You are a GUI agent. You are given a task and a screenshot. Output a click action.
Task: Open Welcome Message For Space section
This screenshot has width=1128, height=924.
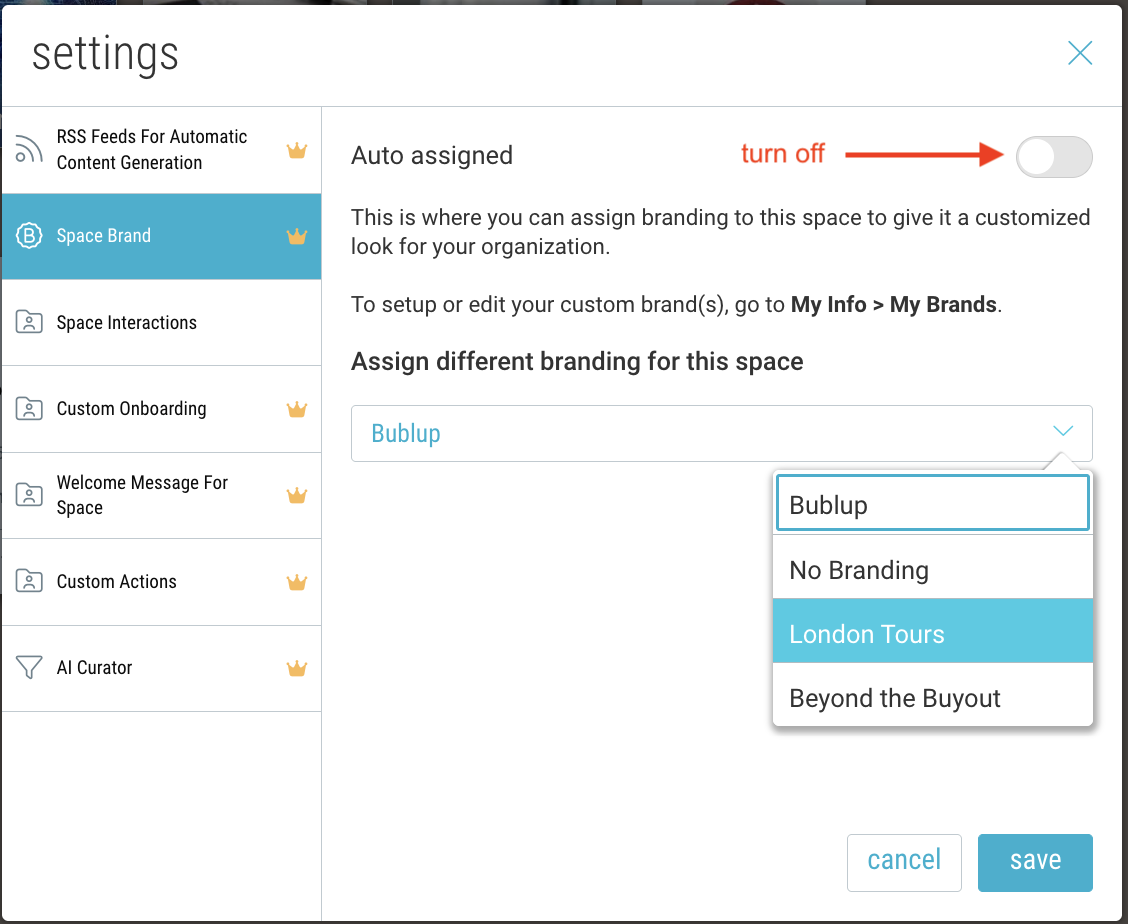click(x=142, y=495)
